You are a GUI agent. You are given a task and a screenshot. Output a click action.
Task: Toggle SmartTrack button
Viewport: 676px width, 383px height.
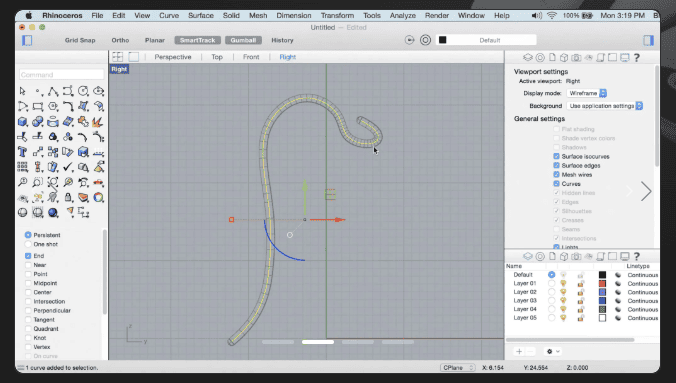(198, 40)
